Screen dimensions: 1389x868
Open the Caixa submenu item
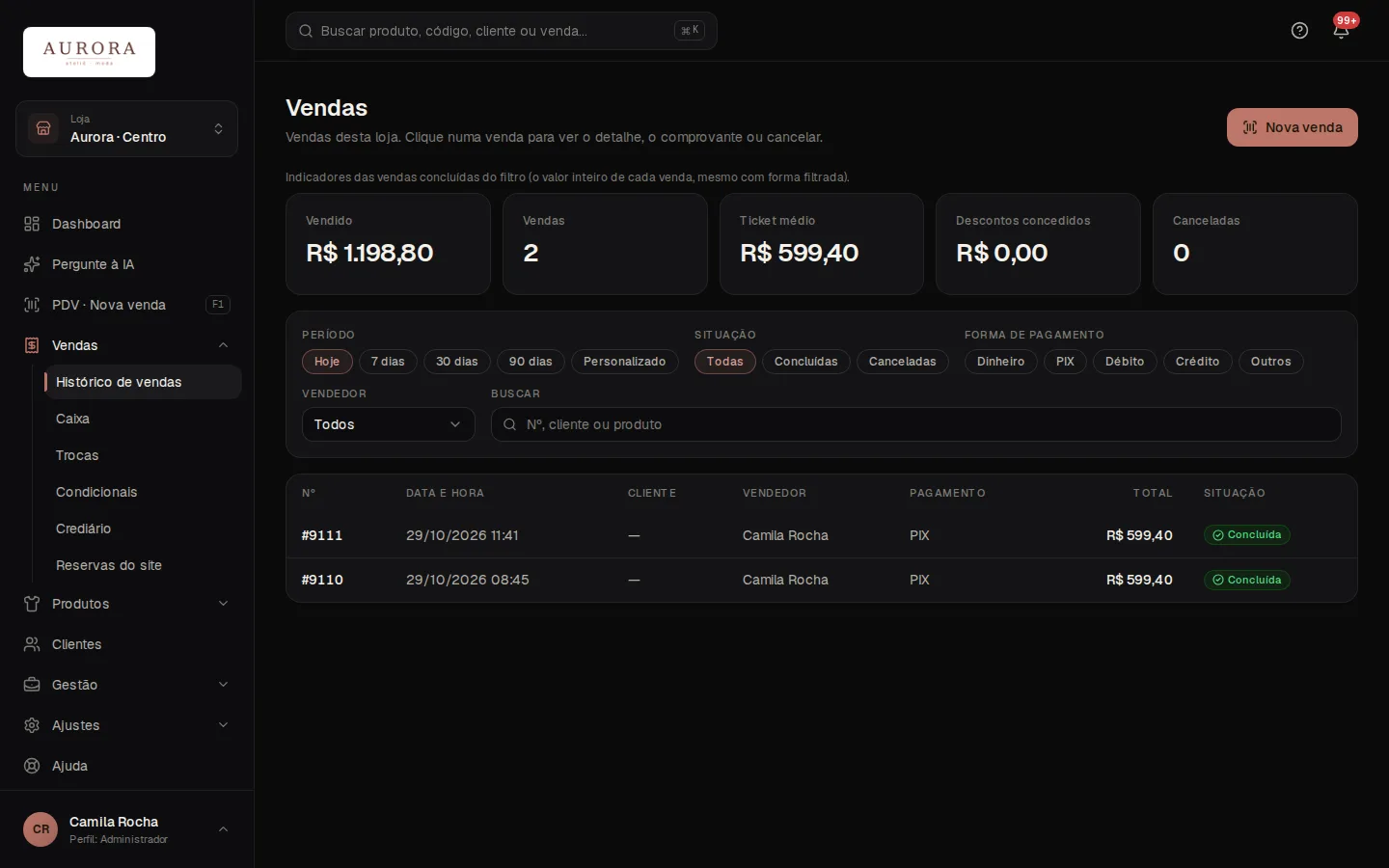[142, 419]
